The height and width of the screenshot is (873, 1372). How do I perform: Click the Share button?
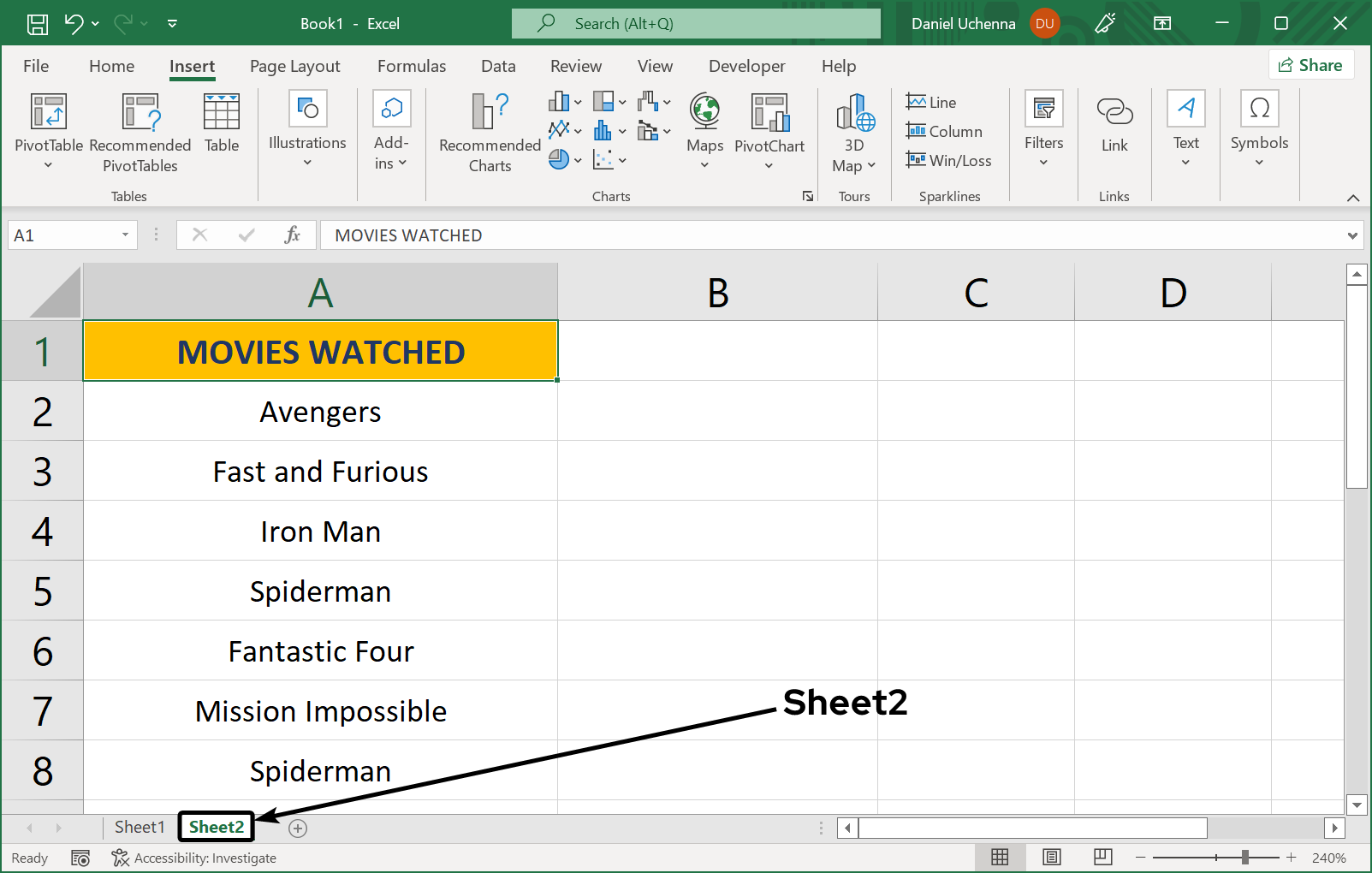(1310, 65)
